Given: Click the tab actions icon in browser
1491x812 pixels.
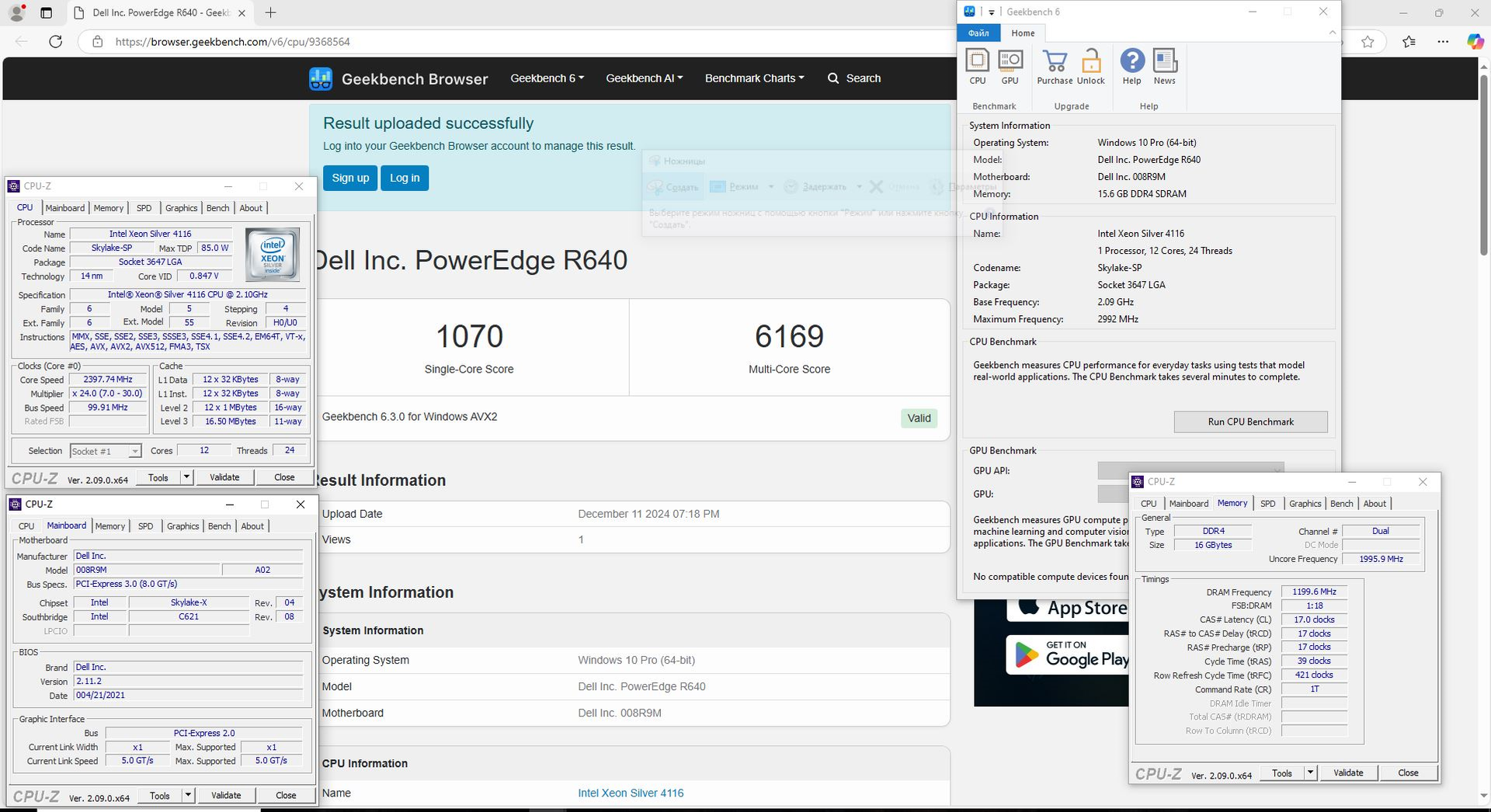Looking at the screenshot, I should (47, 12).
